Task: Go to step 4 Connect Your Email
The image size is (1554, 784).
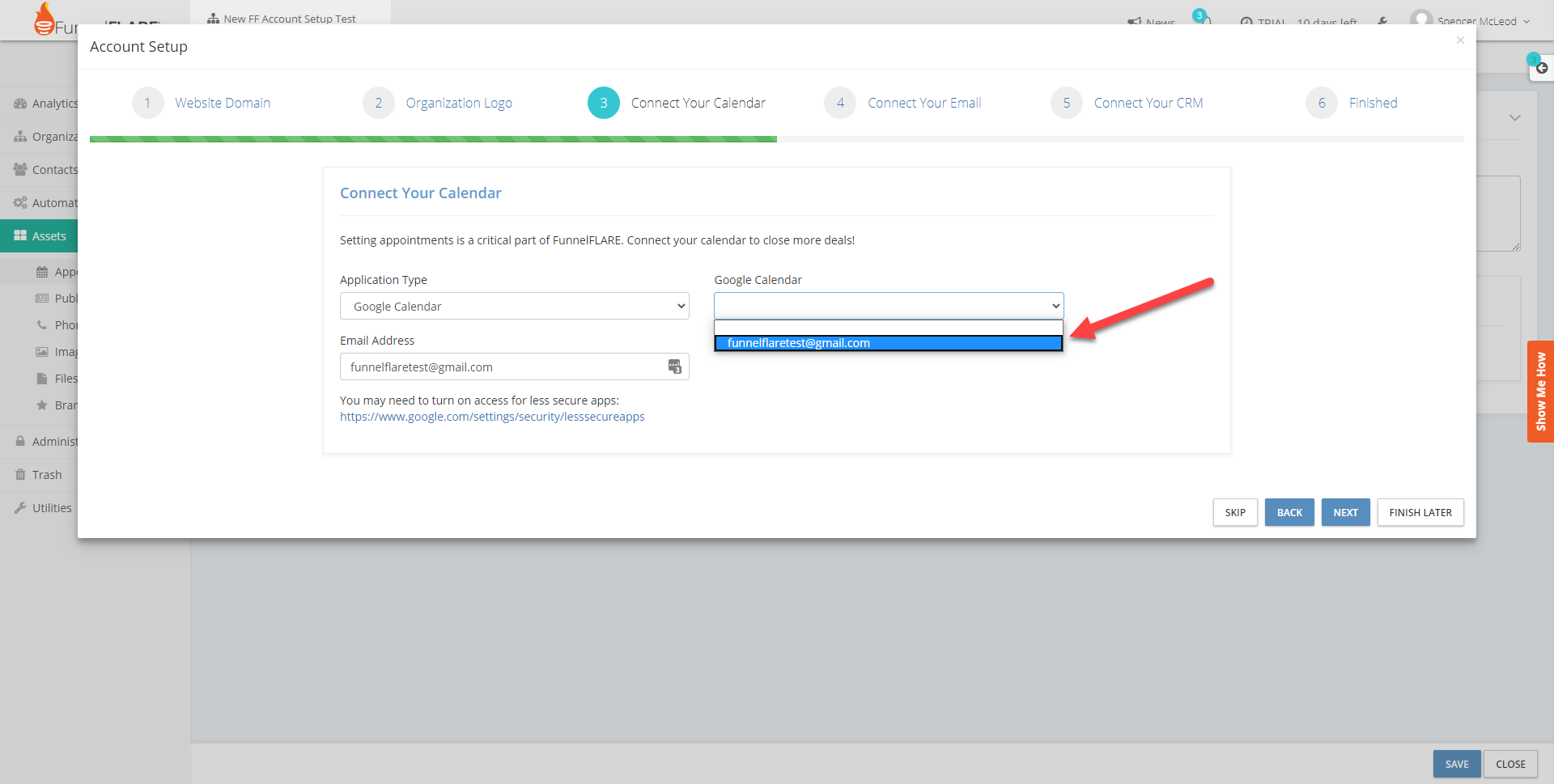Action: click(902, 103)
